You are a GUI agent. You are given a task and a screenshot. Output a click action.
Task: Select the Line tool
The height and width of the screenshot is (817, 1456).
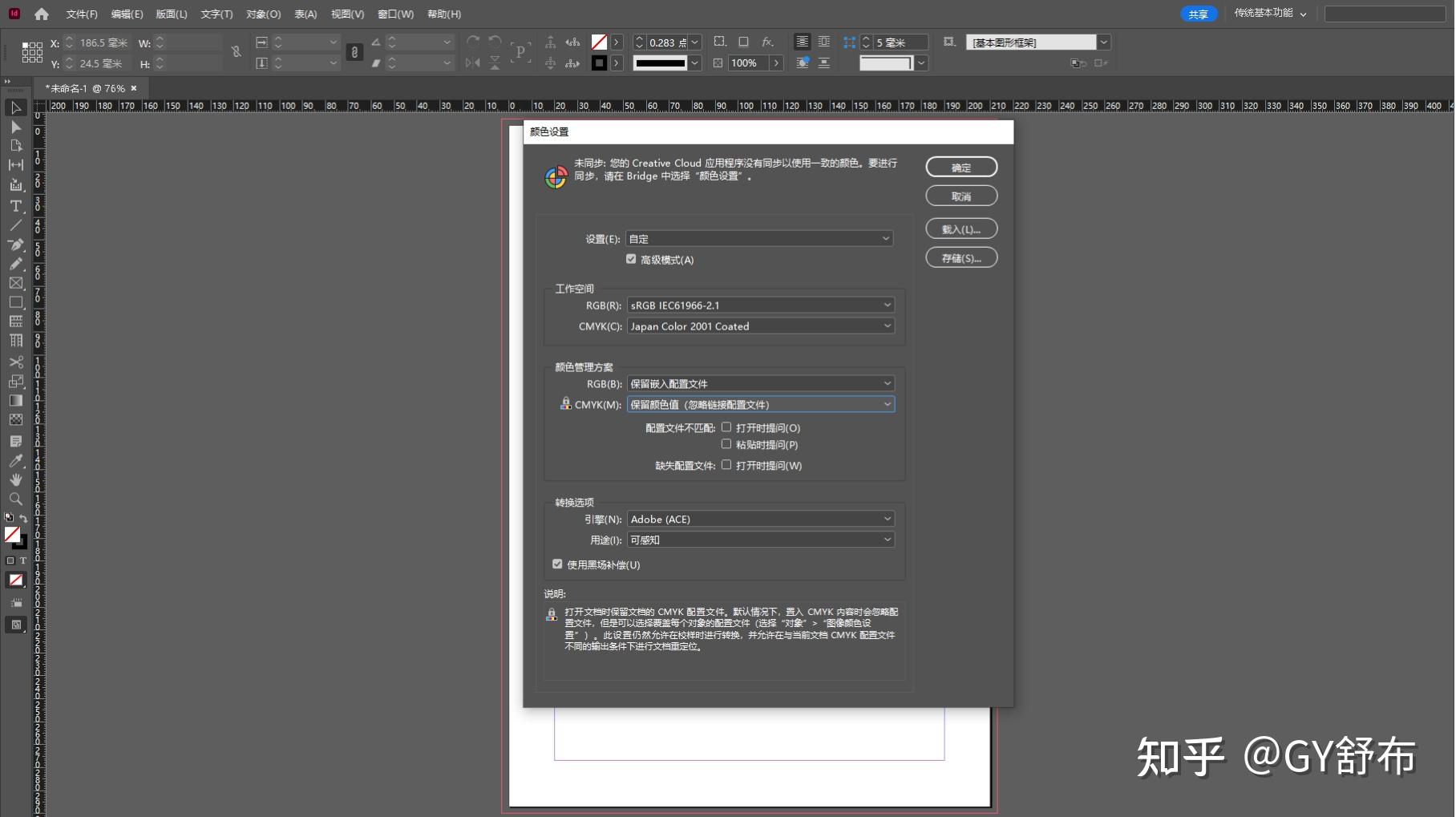[15, 225]
